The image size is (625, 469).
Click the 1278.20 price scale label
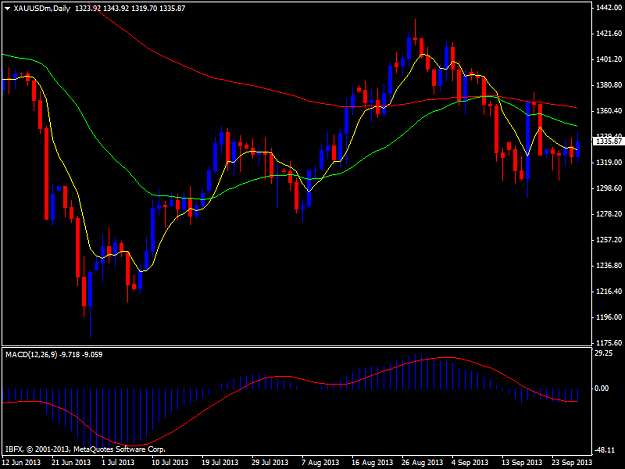tap(609, 214)
